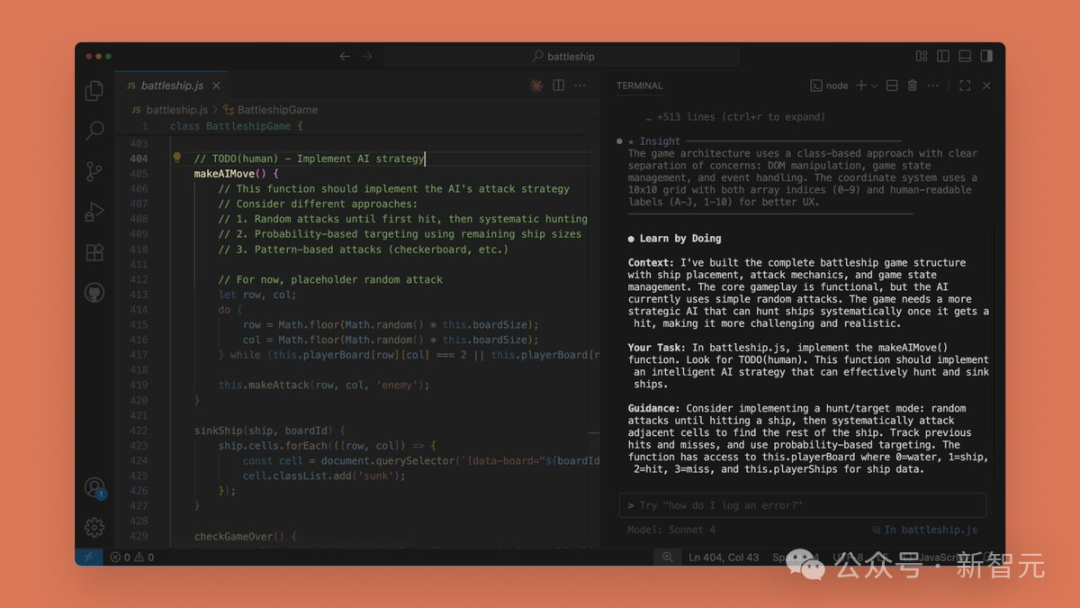1080x608 pixels.
Task: Click the node terminal shell icon
Action: pyautogui.click(x=816, y=85)
